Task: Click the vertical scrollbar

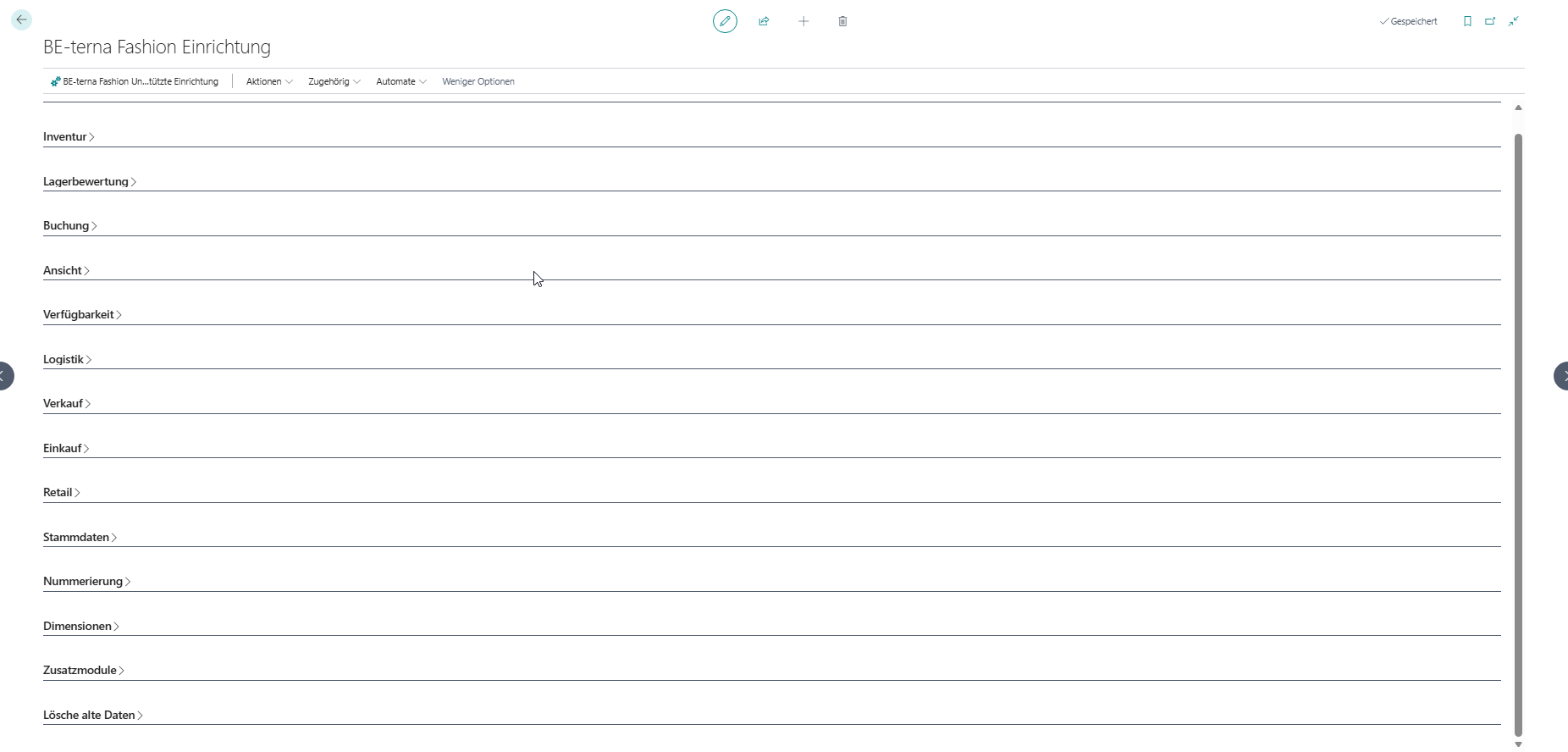Action: click(1518, 423)
